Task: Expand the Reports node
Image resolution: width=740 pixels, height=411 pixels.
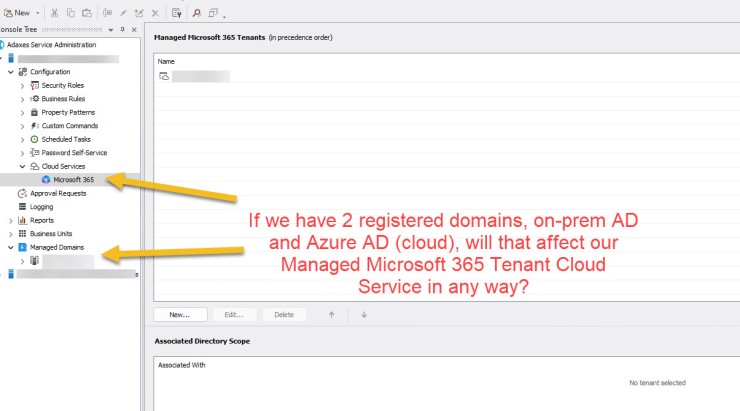Action: [10, 220]
